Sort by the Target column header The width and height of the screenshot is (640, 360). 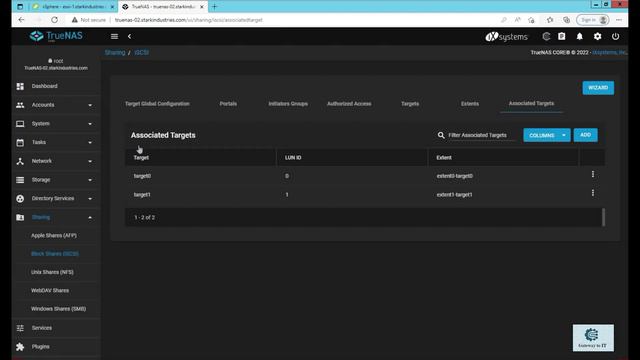tap(141, 158)
